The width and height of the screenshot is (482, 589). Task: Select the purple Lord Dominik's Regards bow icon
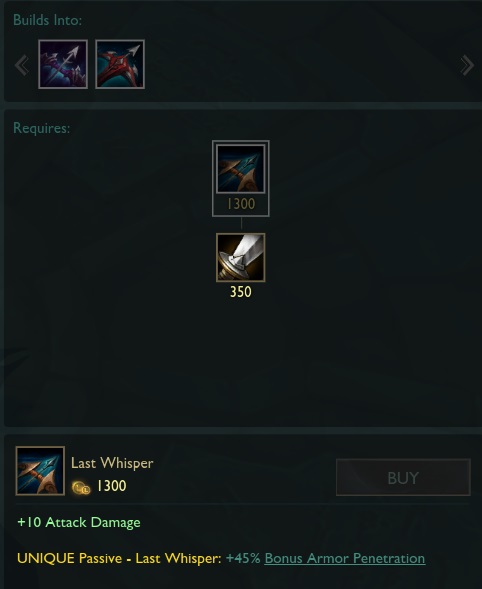click(63, 64)
